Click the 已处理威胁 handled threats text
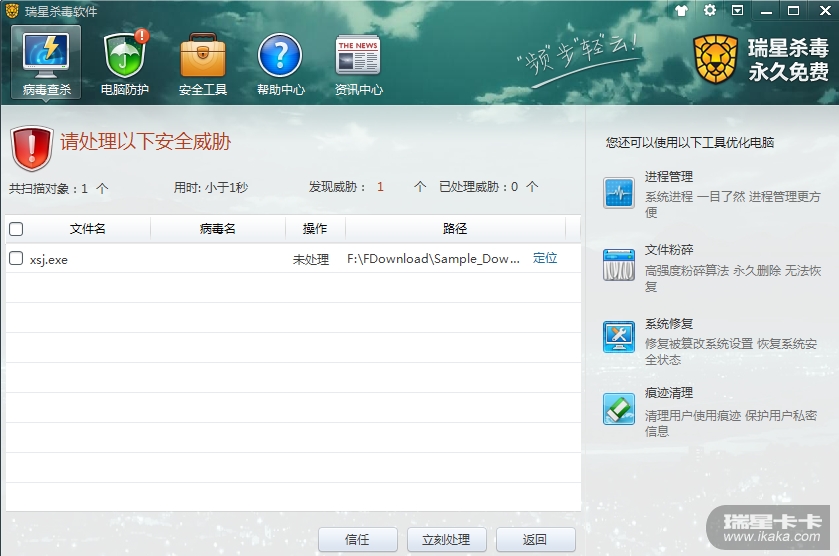Viewport: 839px width, 556px height. [x=489, y=187]
